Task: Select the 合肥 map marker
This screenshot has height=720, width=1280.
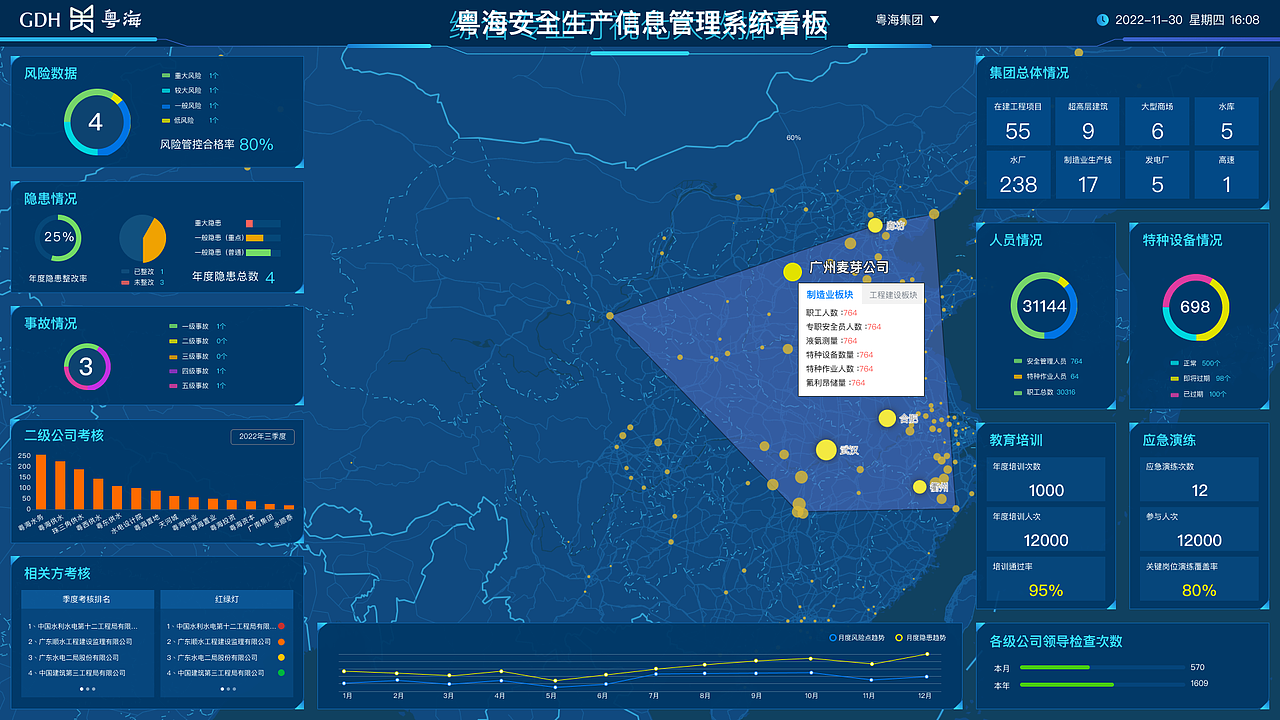Action: 887,418
